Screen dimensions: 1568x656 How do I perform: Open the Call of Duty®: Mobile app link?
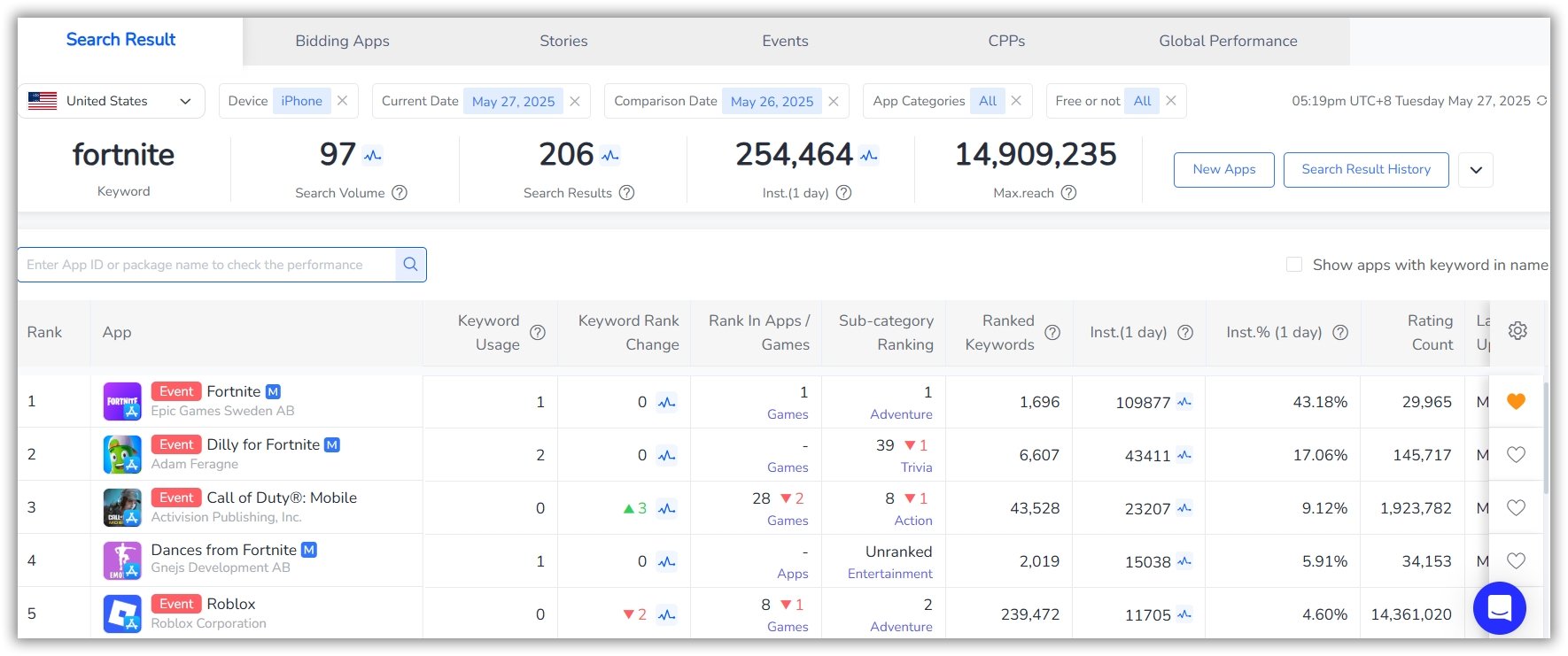click(282, 498)
